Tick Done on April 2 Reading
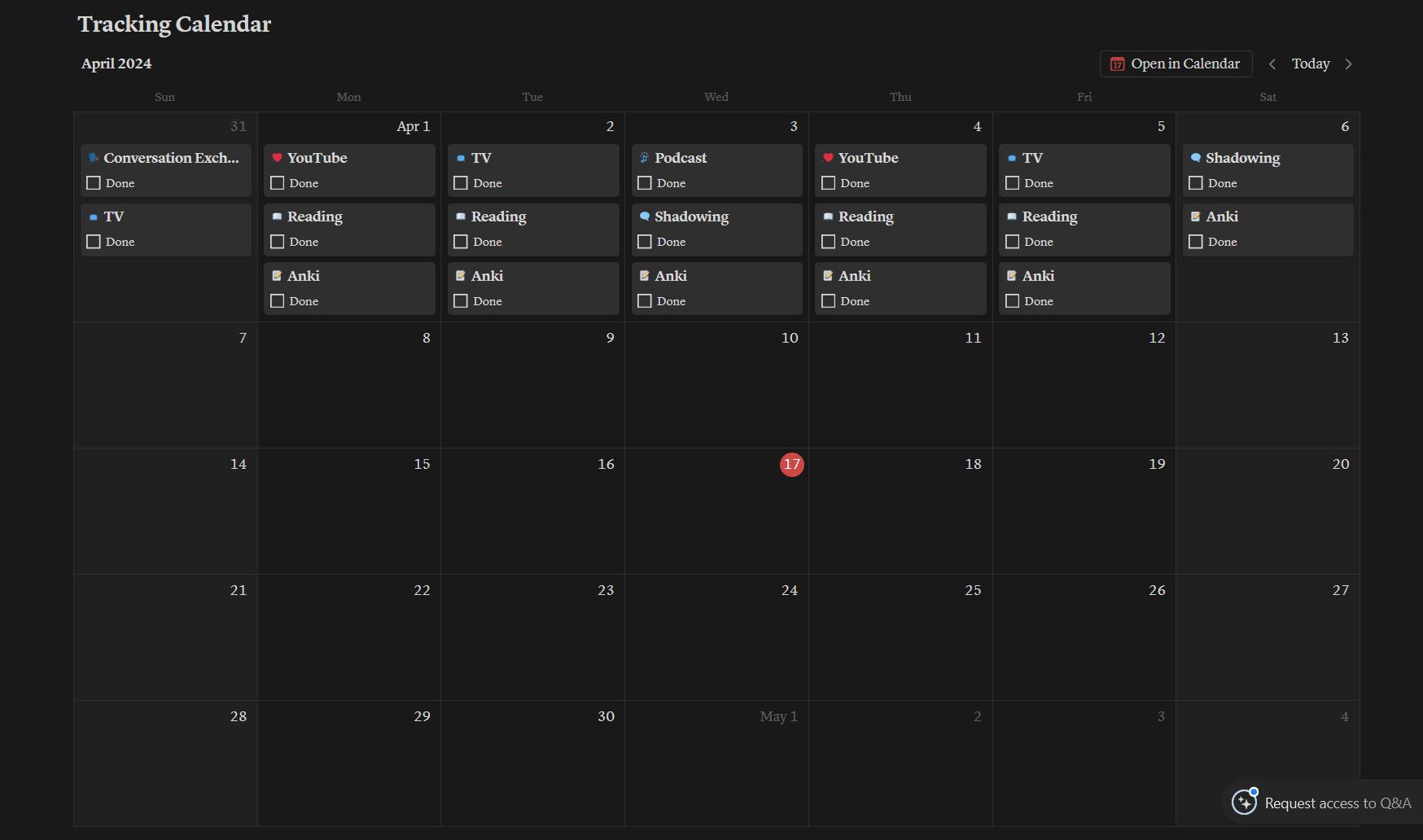1423x840 pixels. pos(461,242)
